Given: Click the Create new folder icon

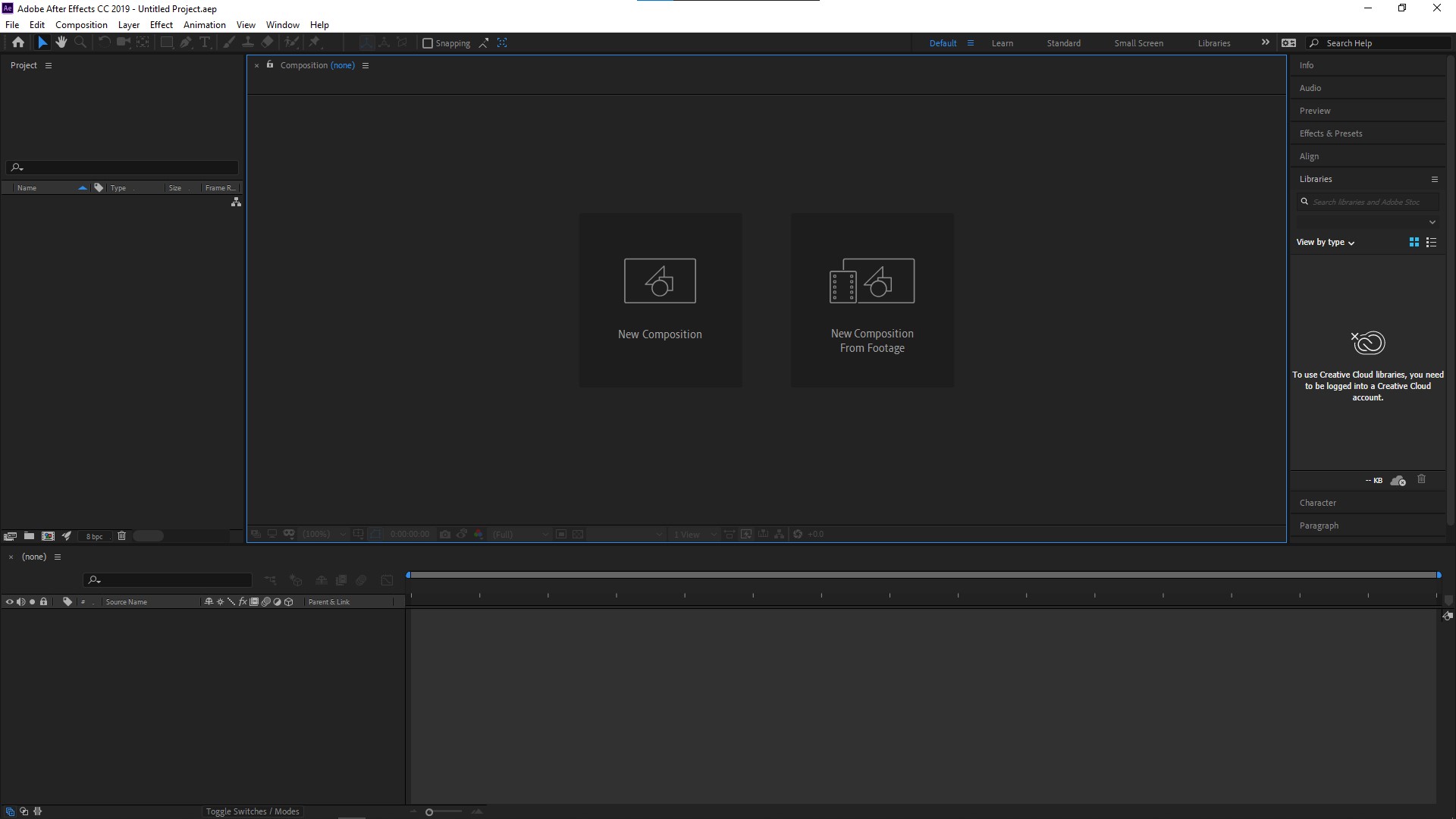Looking at the screenshot, I should pos(29,536).
